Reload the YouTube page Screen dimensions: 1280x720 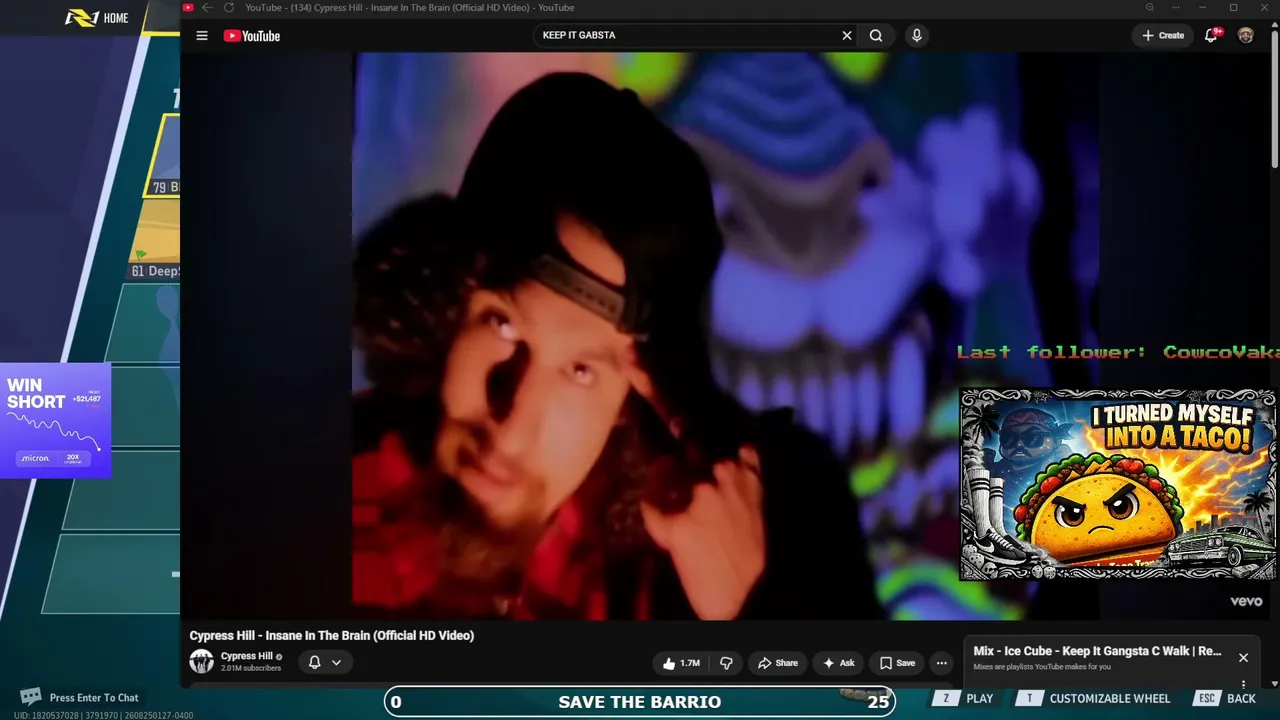[x=229, y=7]
